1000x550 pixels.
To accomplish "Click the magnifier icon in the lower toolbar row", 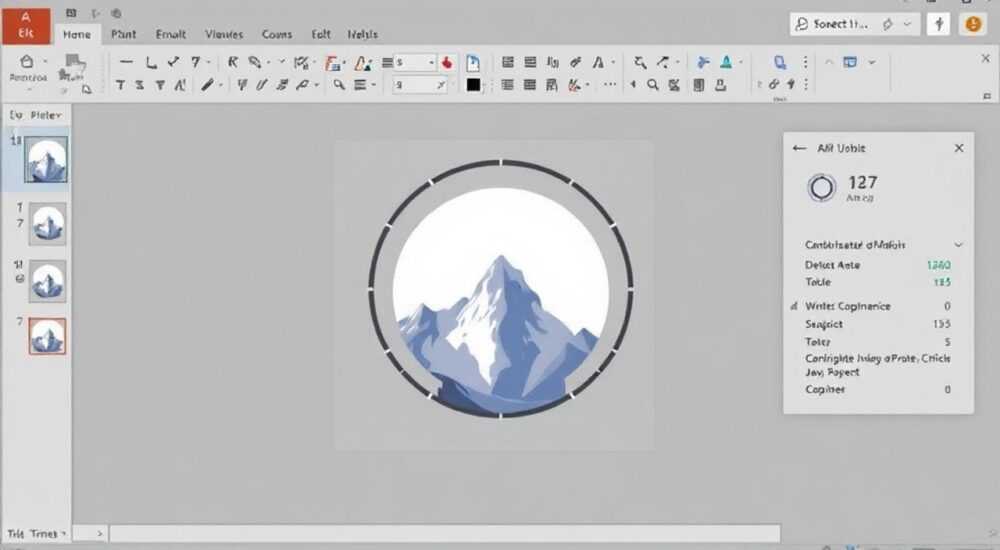I will point(339,85).
